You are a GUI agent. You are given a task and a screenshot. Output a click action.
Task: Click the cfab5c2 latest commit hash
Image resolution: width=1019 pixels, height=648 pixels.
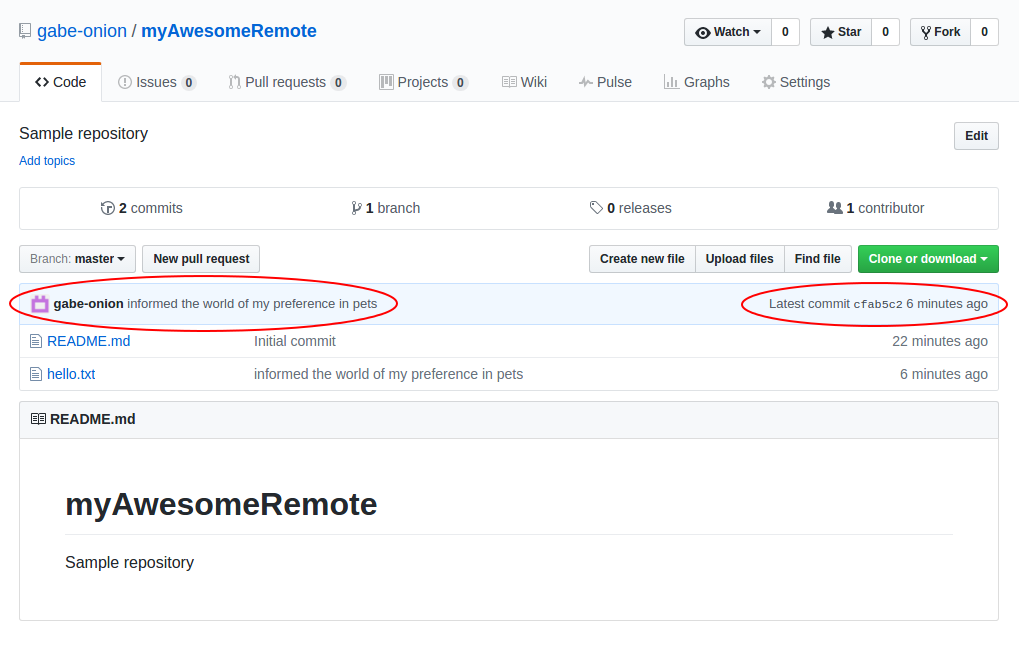click(x=878, y=304)
